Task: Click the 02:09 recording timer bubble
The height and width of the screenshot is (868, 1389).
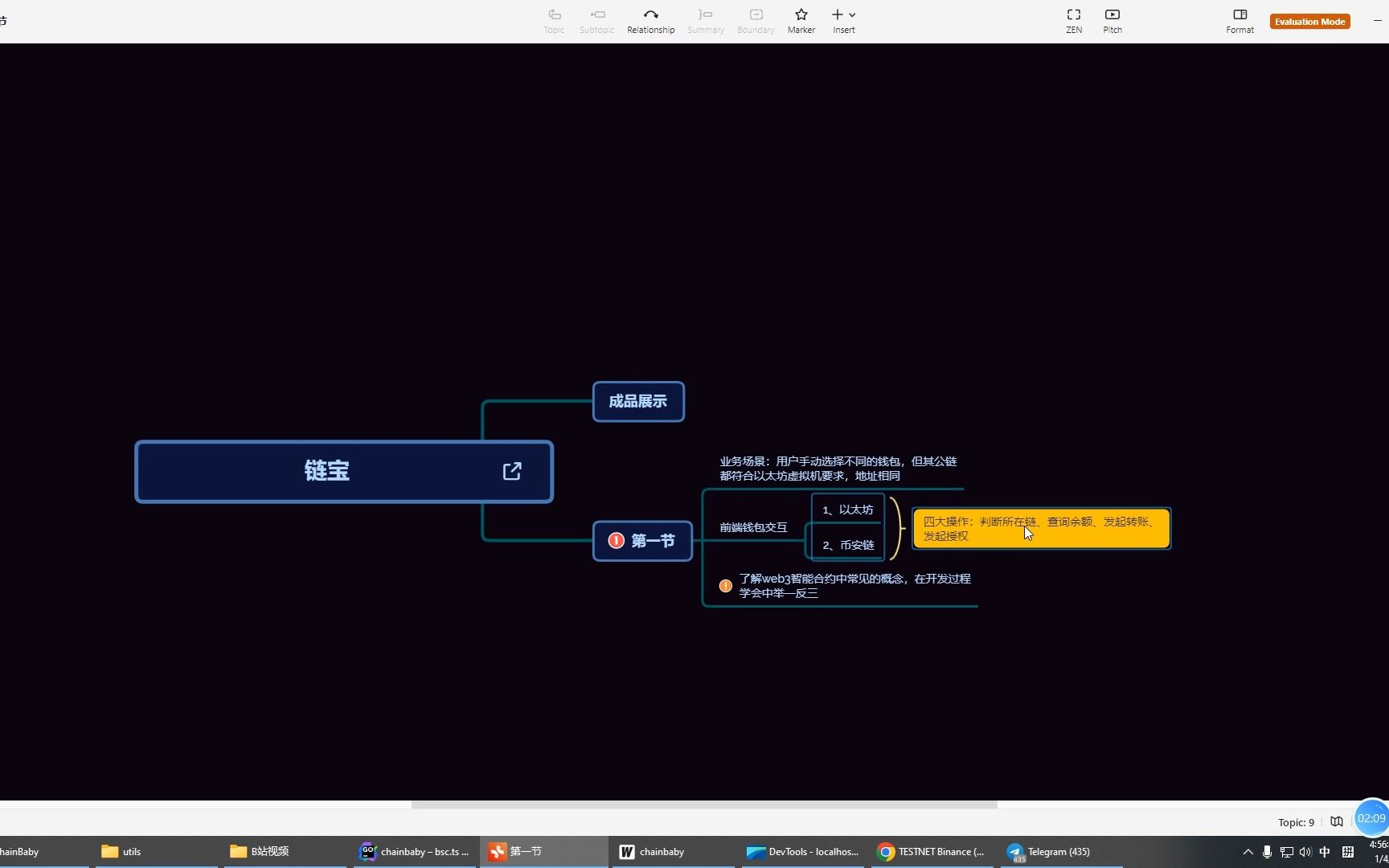Action: [x=1371, y=818]
